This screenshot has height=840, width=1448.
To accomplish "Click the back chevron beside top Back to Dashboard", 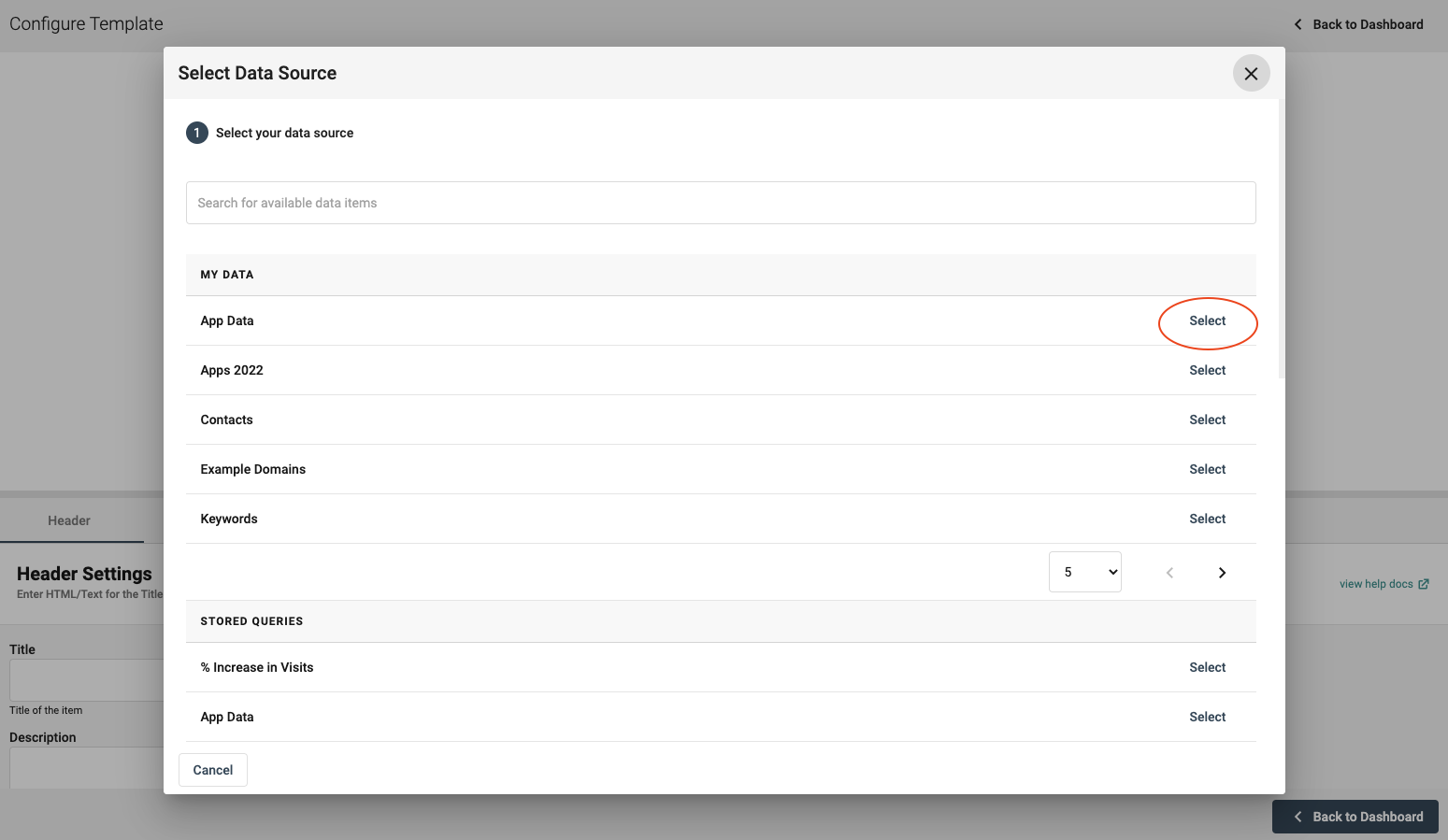I will coord(1297,24).
